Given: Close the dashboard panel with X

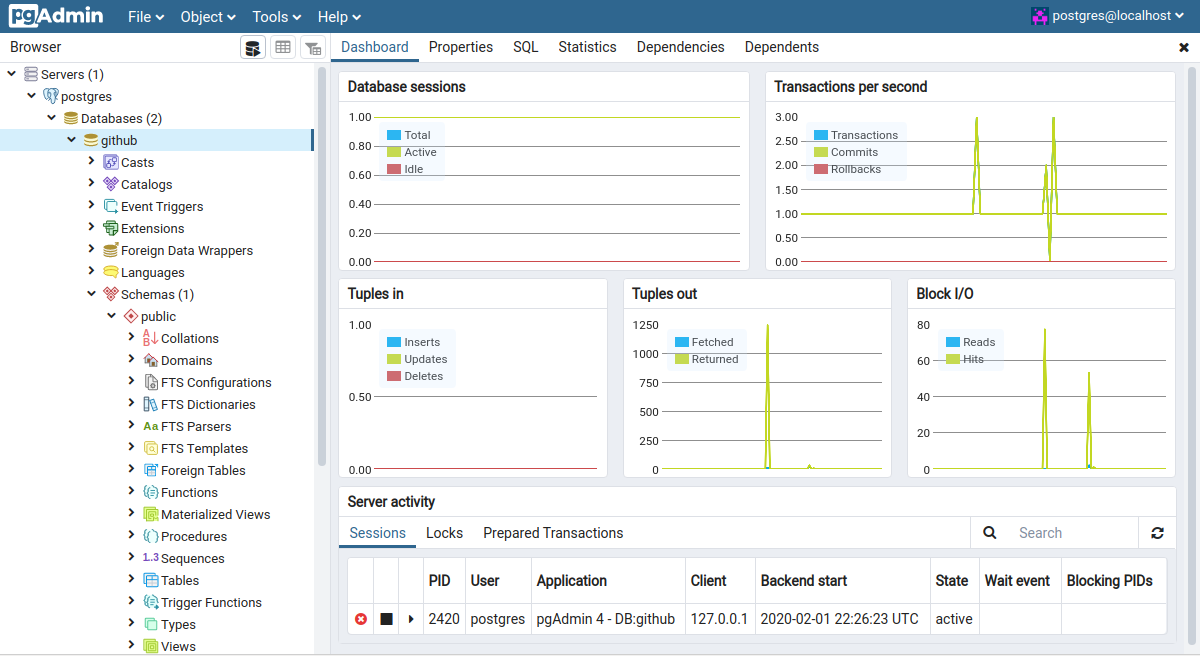Looking at the screenshot, I should pyautogui.click(x=1184, y=47).
